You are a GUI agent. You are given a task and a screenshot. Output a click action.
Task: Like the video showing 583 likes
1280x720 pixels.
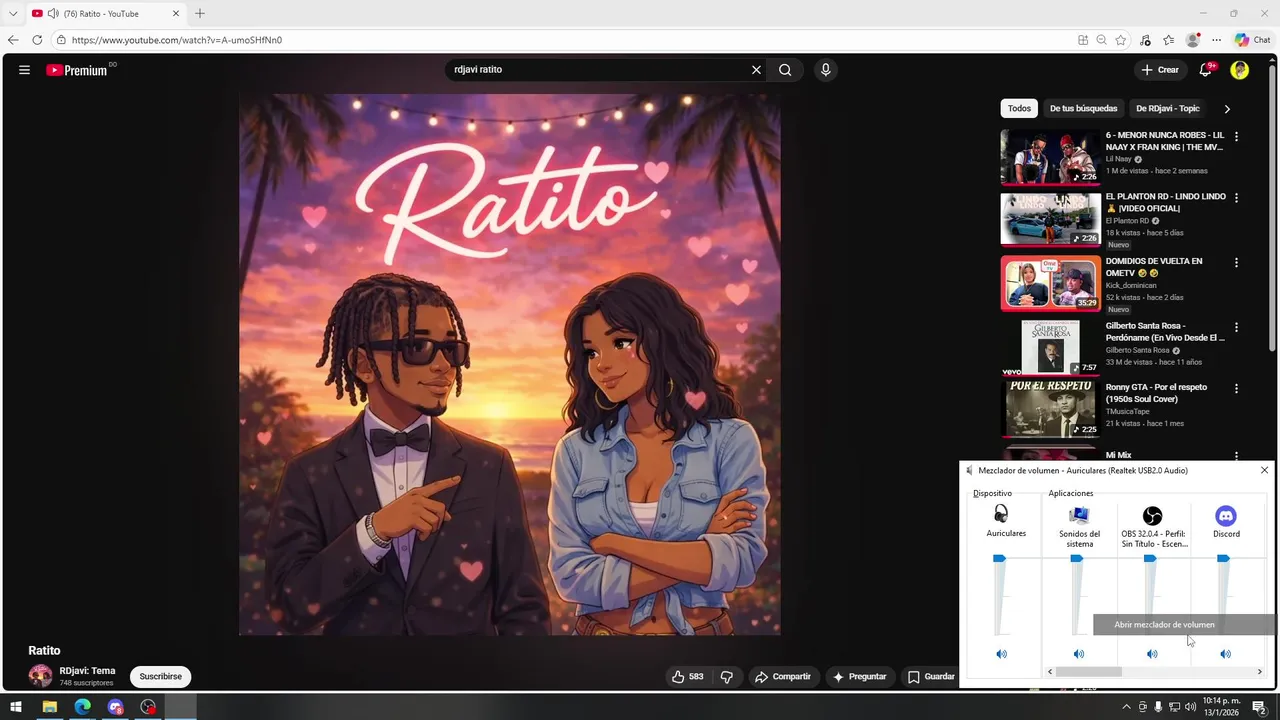687,677
